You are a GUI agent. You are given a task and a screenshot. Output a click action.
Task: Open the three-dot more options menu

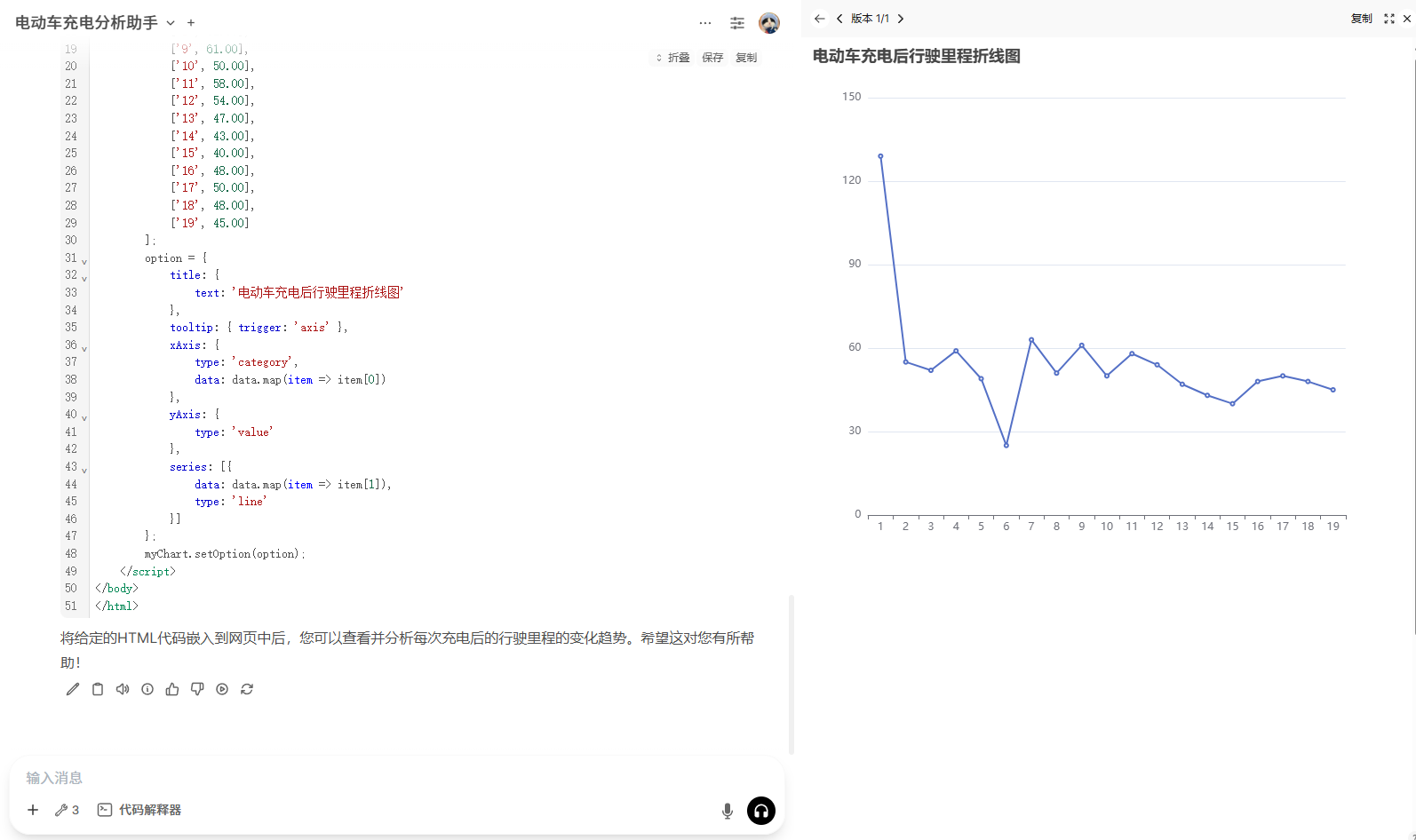click(705, 23)
